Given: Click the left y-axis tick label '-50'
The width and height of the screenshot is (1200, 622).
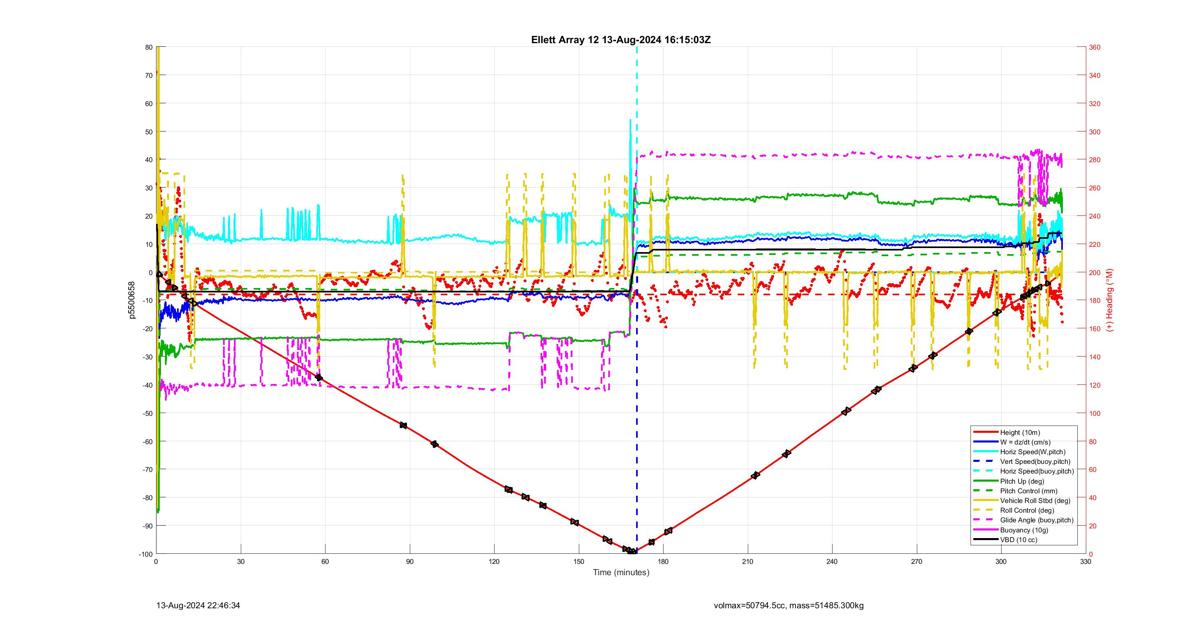Looking at the screenshot, I should 147,413.
